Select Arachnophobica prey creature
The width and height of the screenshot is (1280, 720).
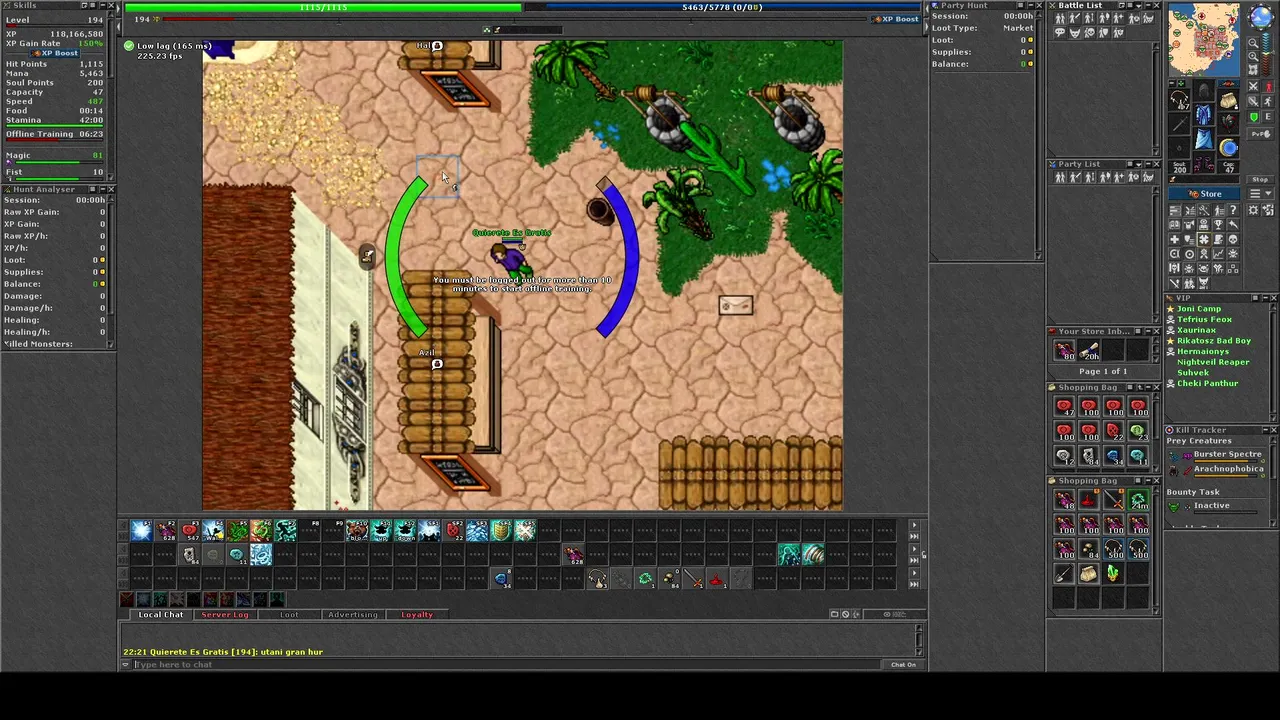click(1228, 468)
